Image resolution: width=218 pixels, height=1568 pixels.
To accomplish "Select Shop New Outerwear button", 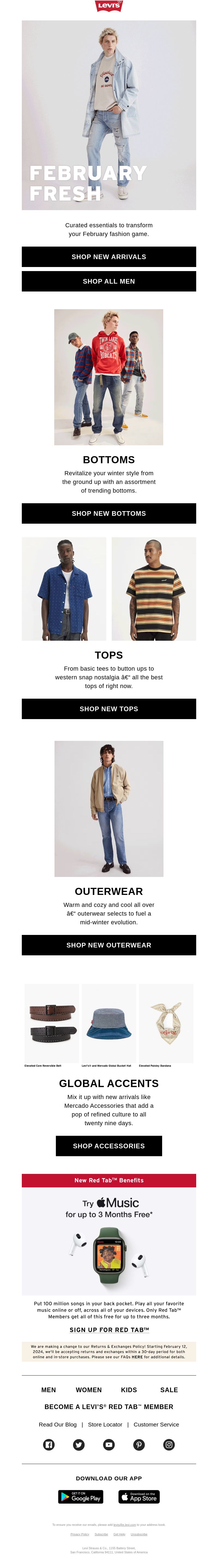I will coord(109,945).
